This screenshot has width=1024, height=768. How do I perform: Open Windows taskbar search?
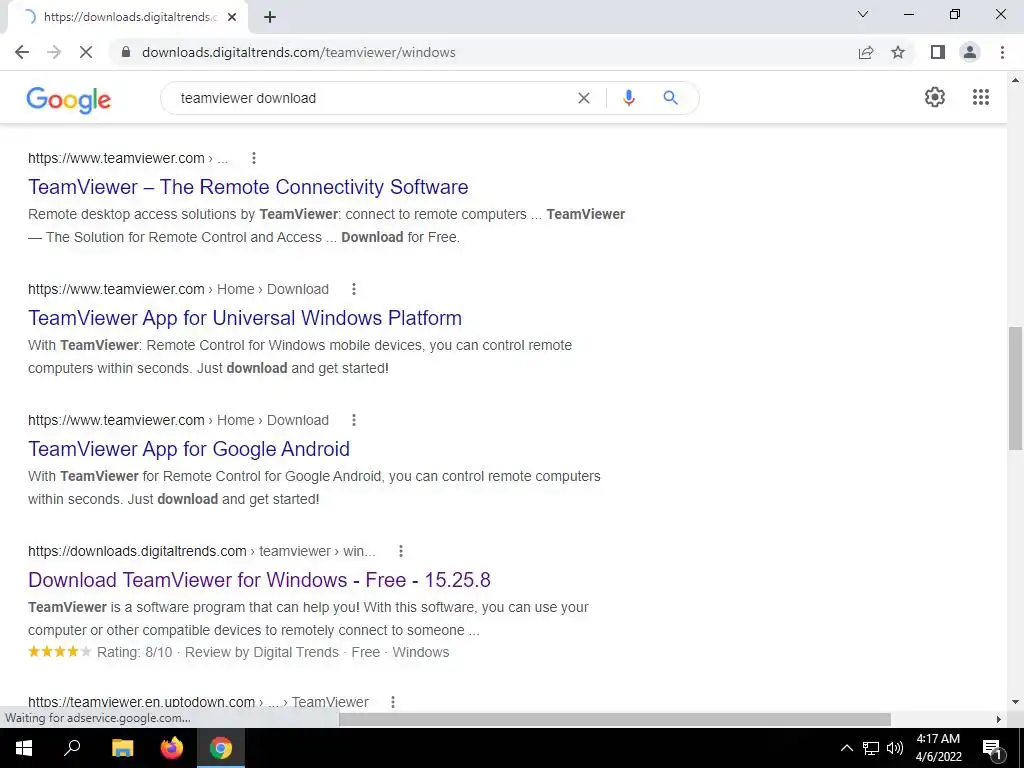(72, 748)
